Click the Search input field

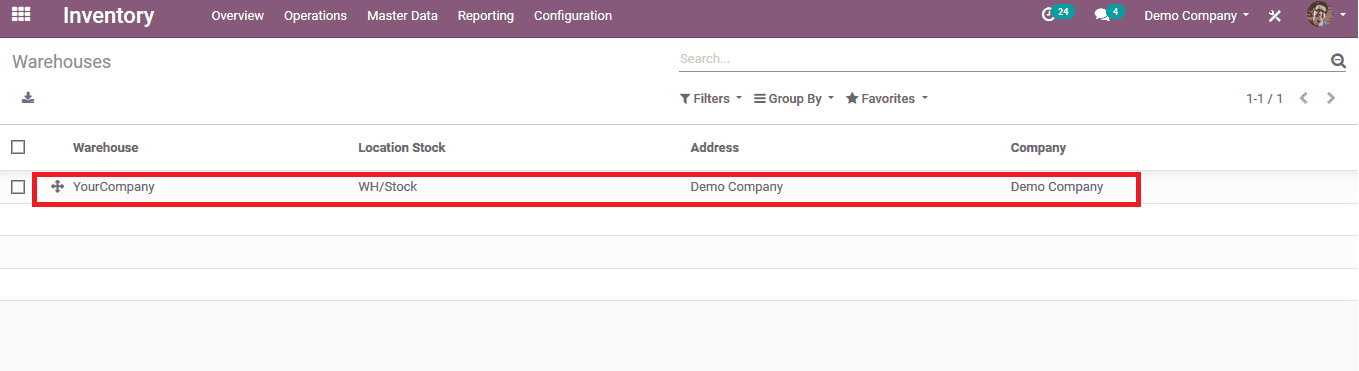point(1003,59)
